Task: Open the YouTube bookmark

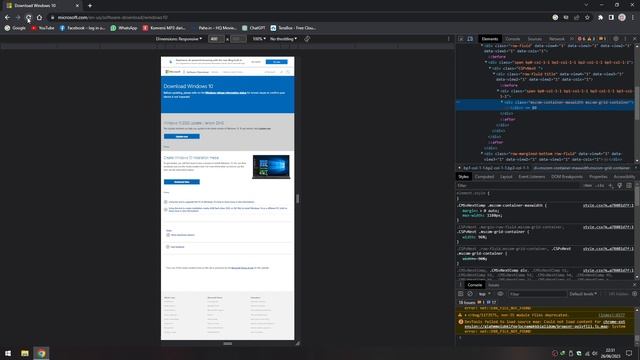Action: 42,28
